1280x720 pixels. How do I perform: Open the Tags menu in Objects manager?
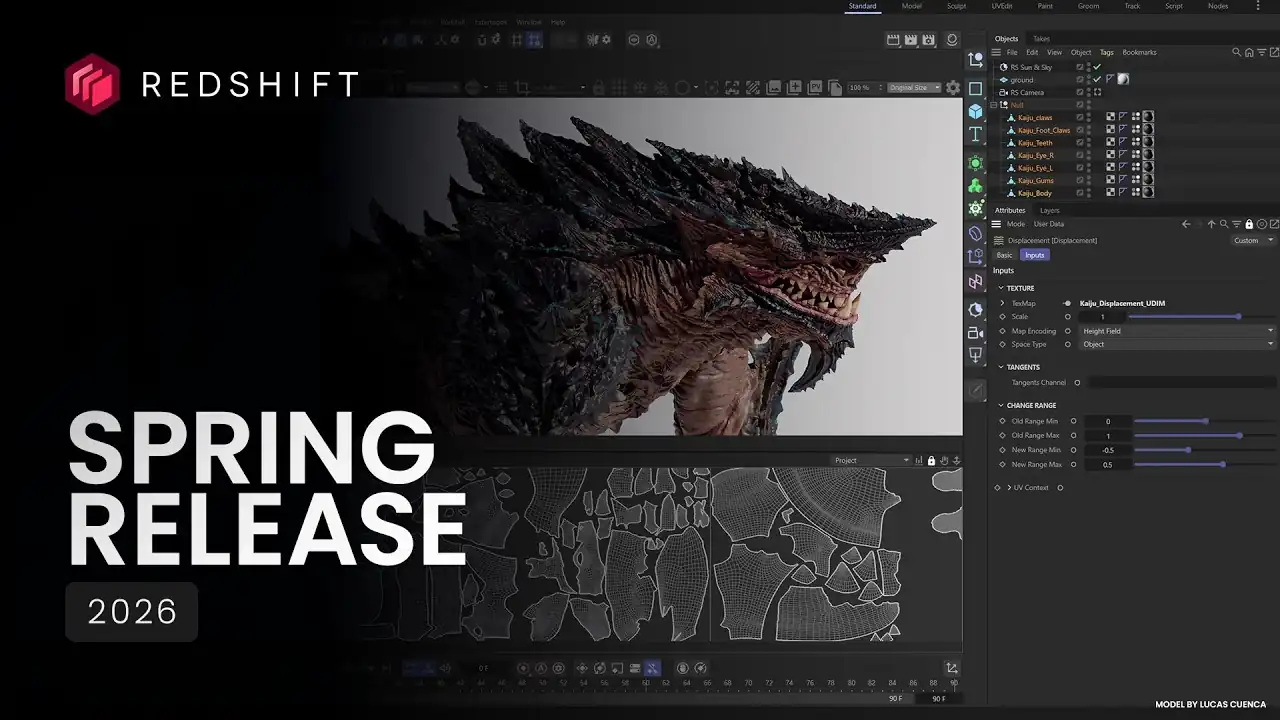pos(1106,52)
